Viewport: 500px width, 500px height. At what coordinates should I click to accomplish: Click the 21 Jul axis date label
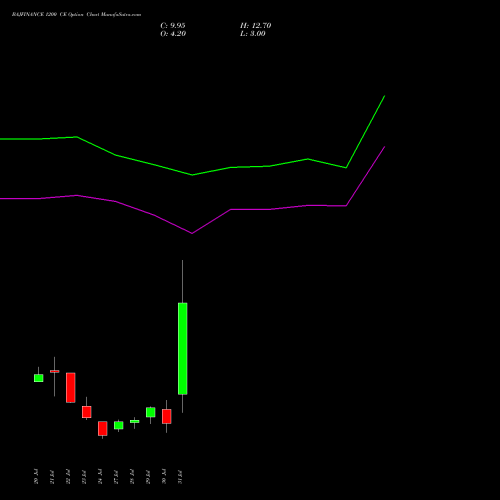pos(52,477)
